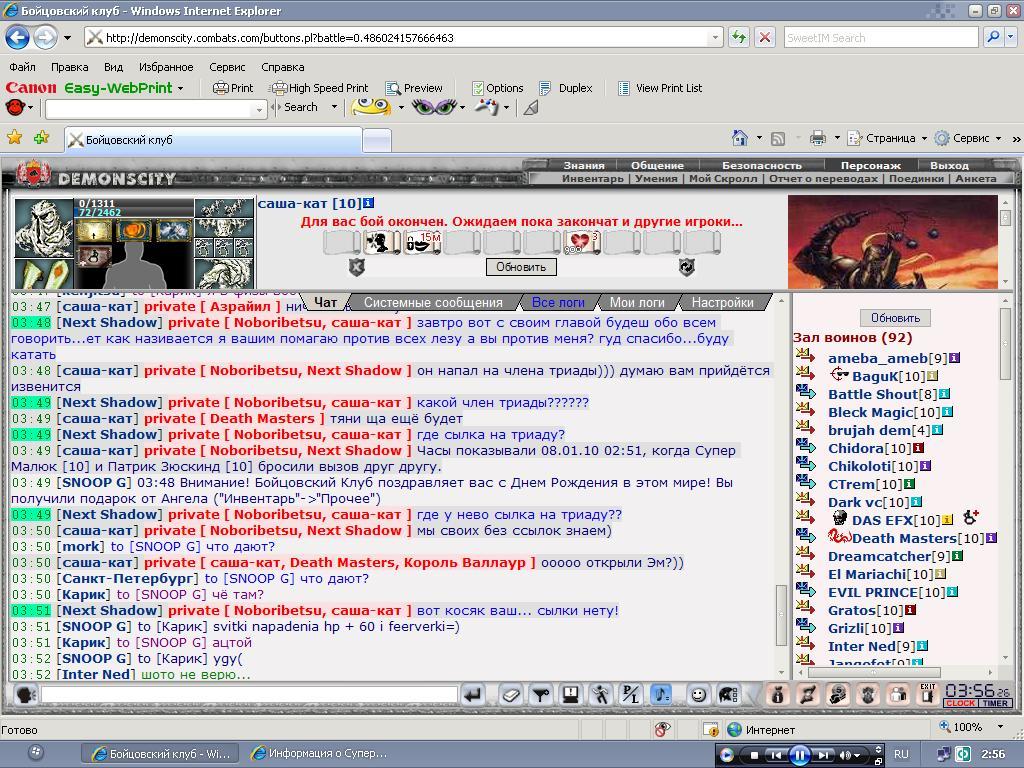Click View Print List
The height and width of the screenshot is (768, 1024).
660,88
